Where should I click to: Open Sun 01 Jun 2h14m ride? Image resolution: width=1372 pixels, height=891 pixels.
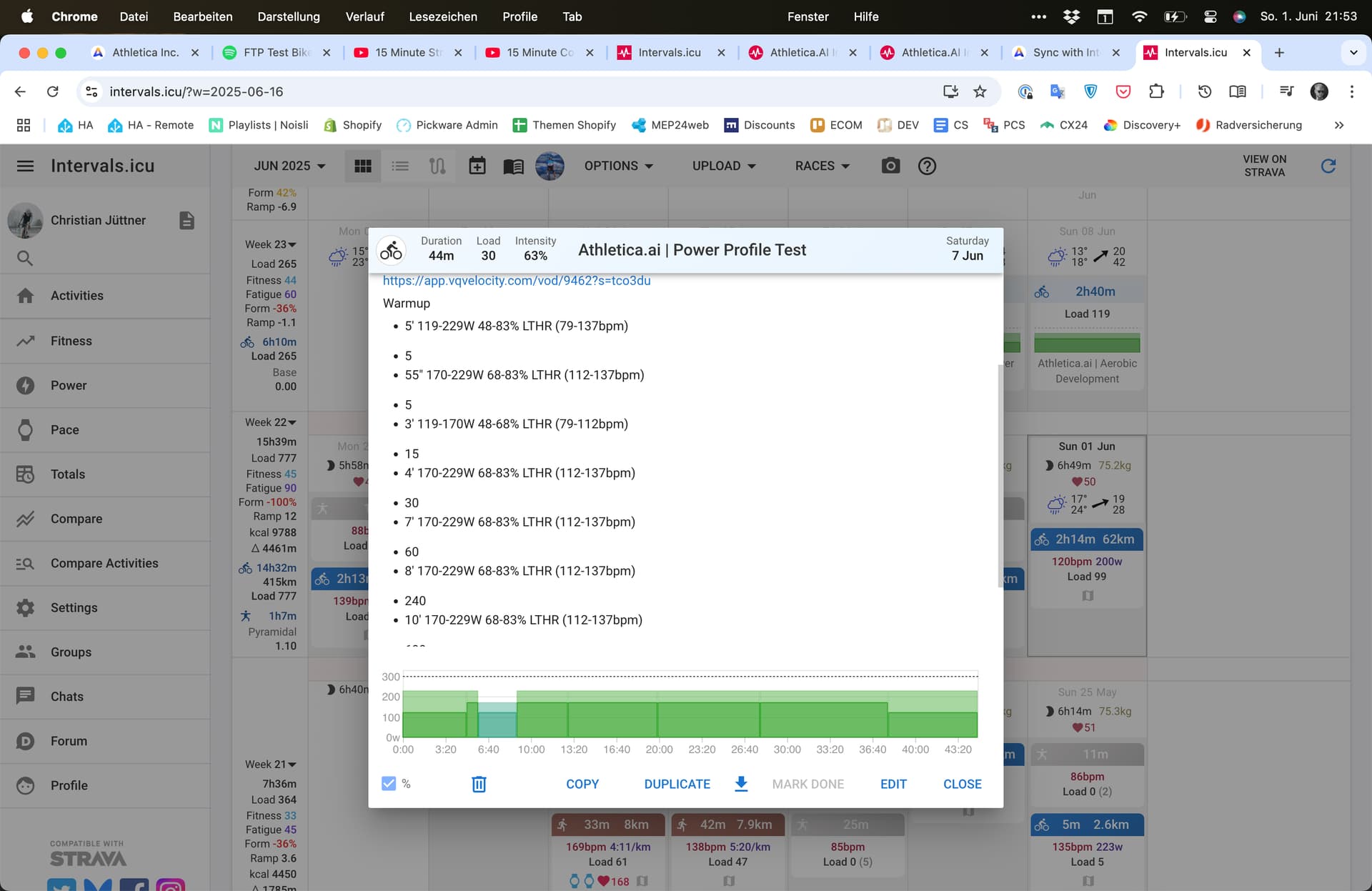[1087, 539]
